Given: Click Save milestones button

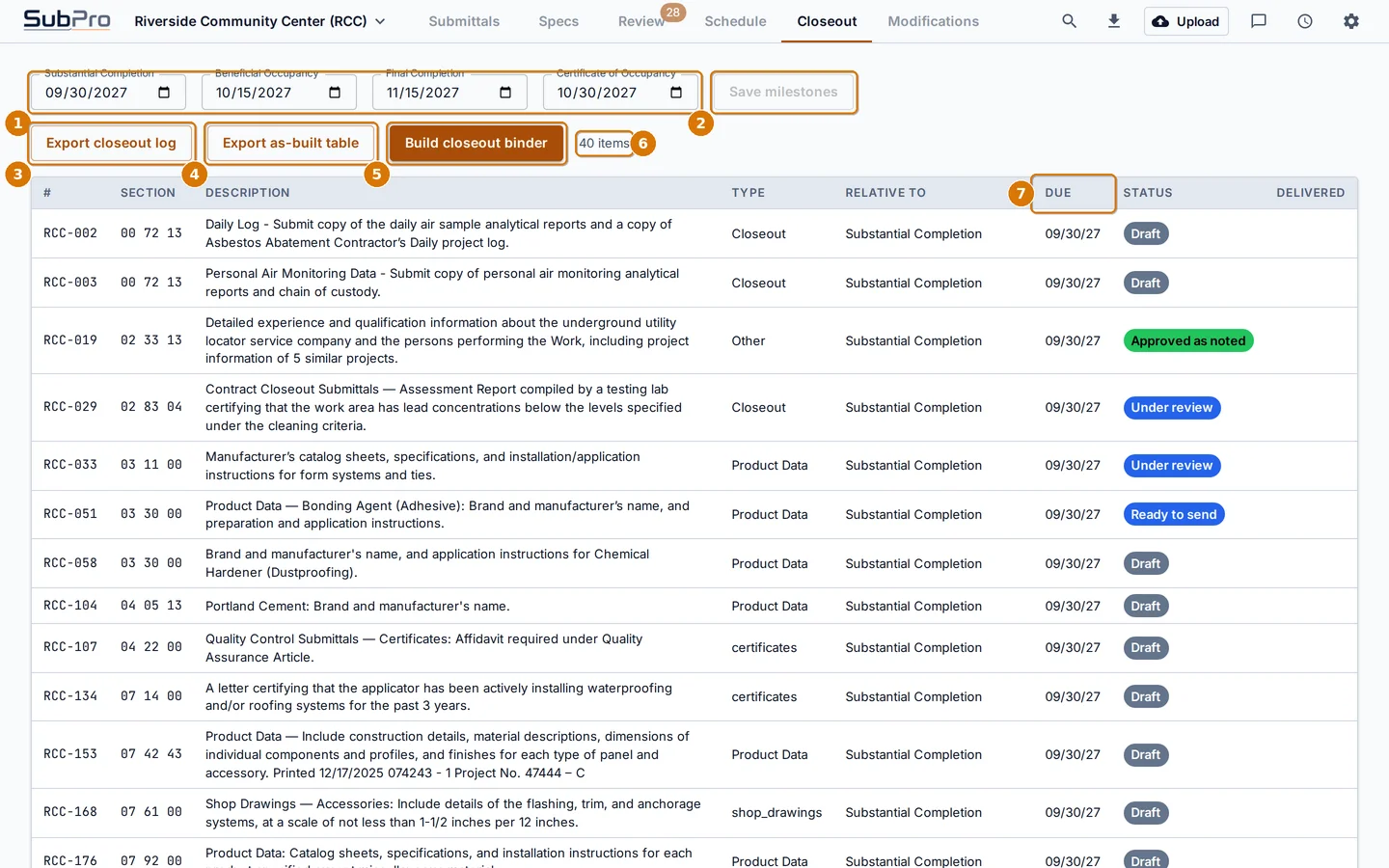Looking at the screenshot, I should 783,93.
